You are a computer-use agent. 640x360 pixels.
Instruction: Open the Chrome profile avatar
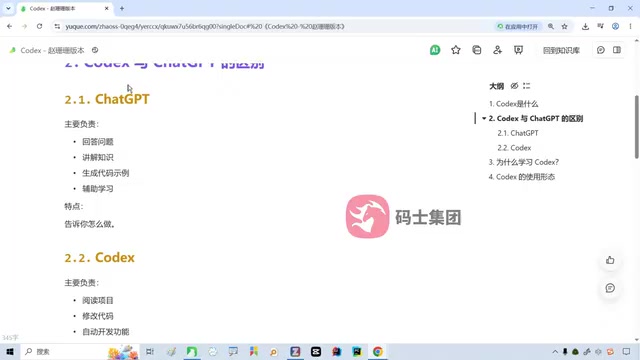(x=615, y=27)
